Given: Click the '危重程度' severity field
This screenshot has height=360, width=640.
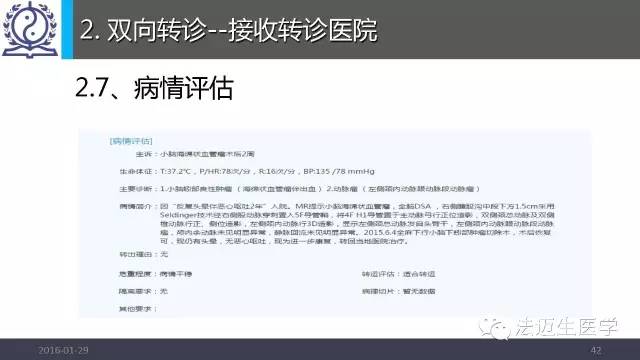Looking at the screenshot, I should click(156, 274).
